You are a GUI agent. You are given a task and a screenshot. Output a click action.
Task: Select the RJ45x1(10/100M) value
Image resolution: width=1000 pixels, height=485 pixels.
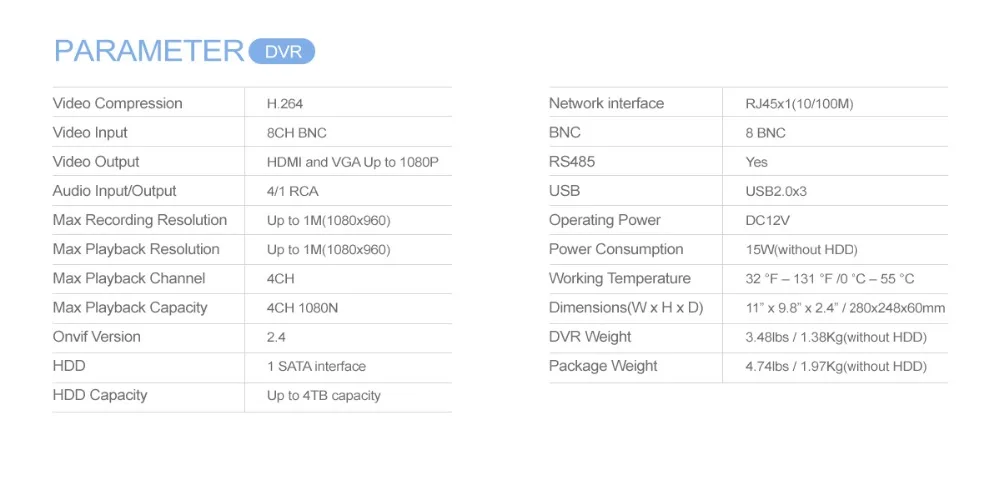coord(799,104)
